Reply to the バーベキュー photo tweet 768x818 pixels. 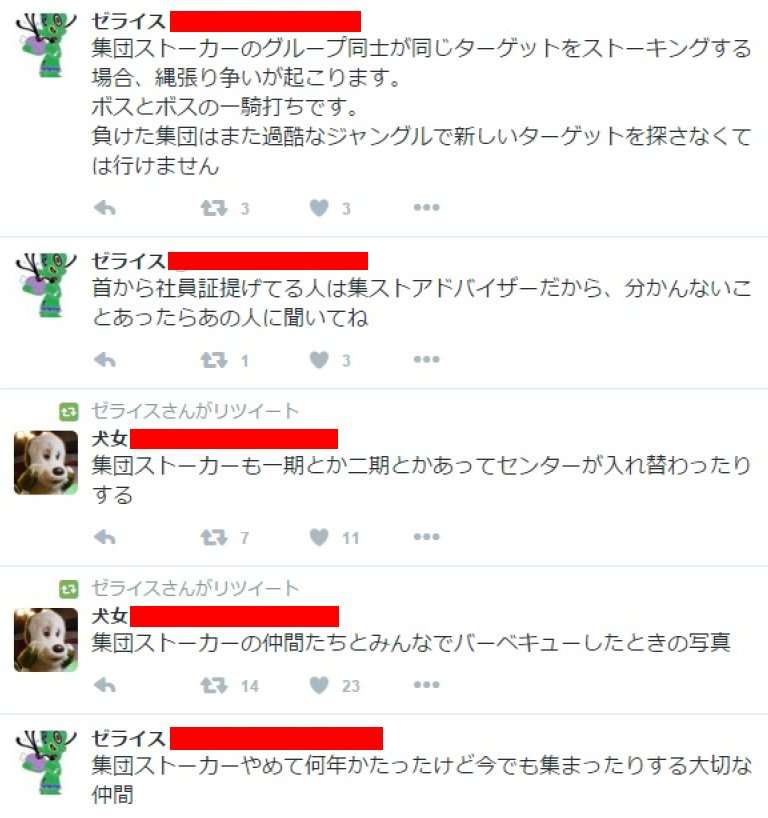(x=105, y=685)
